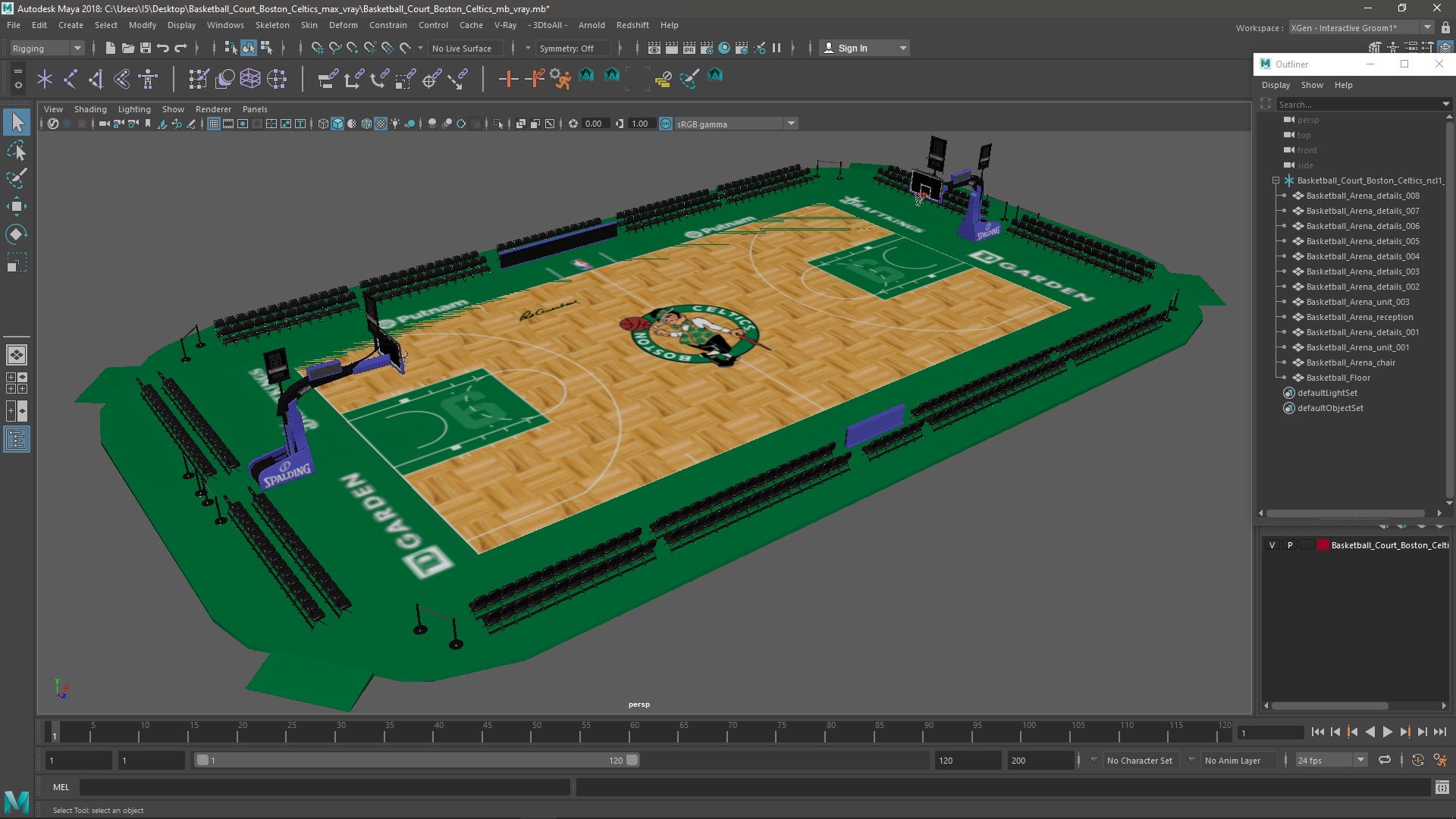Viewport: 1456px width, 819px height.
Task: Toggle loop playback icon
Action: click(1385, 760)
